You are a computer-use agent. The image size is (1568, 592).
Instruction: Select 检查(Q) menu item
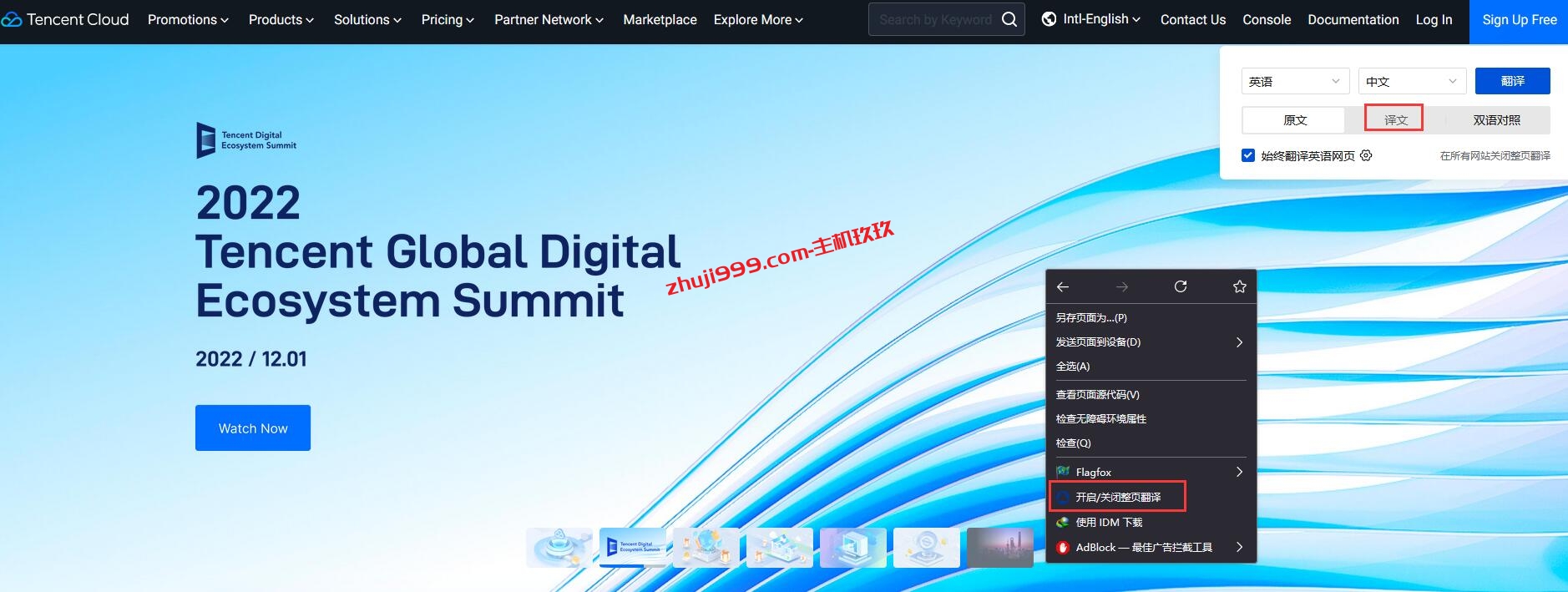pos(1151,443)
